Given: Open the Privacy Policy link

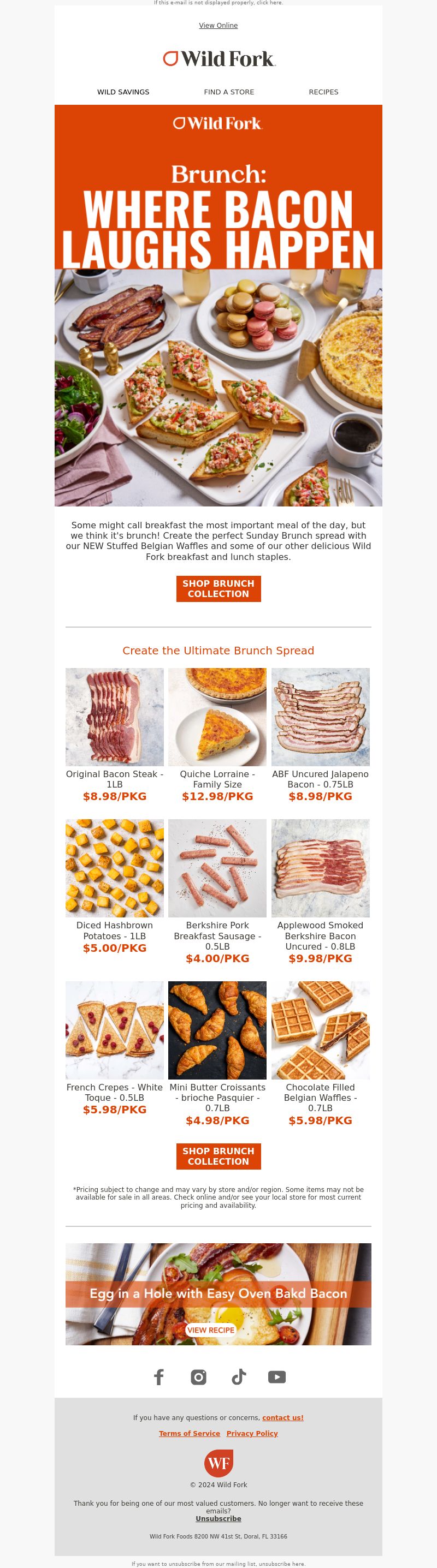Looking at the screenshot, I should (252, 1434).
